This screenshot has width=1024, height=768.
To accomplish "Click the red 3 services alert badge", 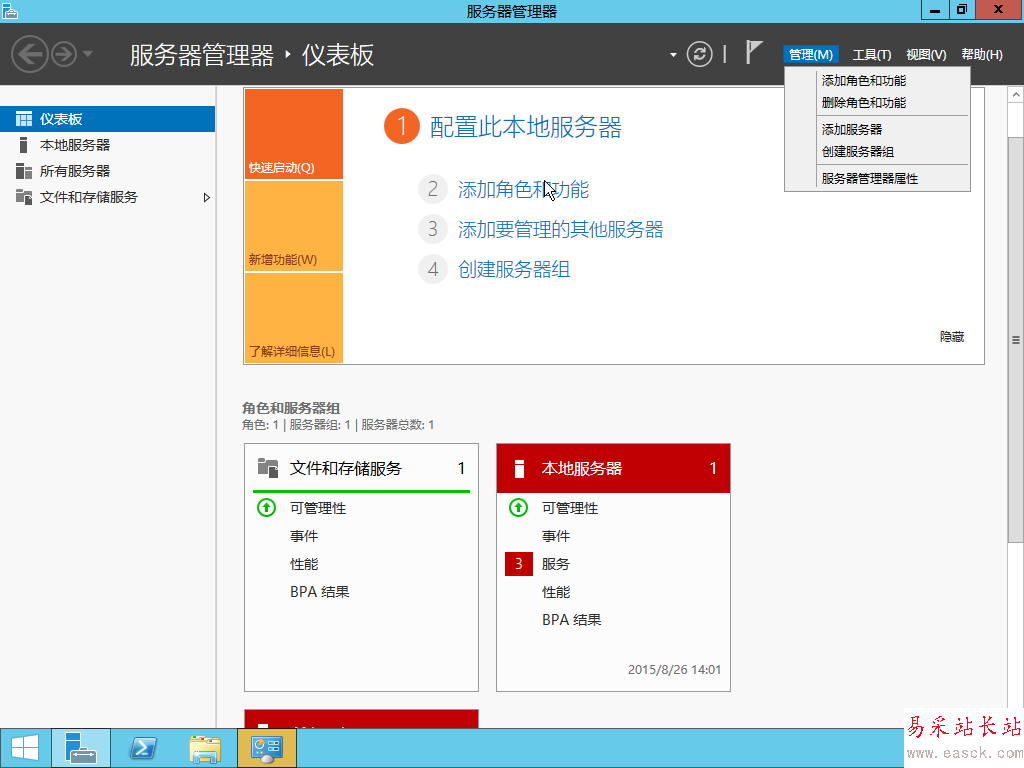I will point(519,564).
